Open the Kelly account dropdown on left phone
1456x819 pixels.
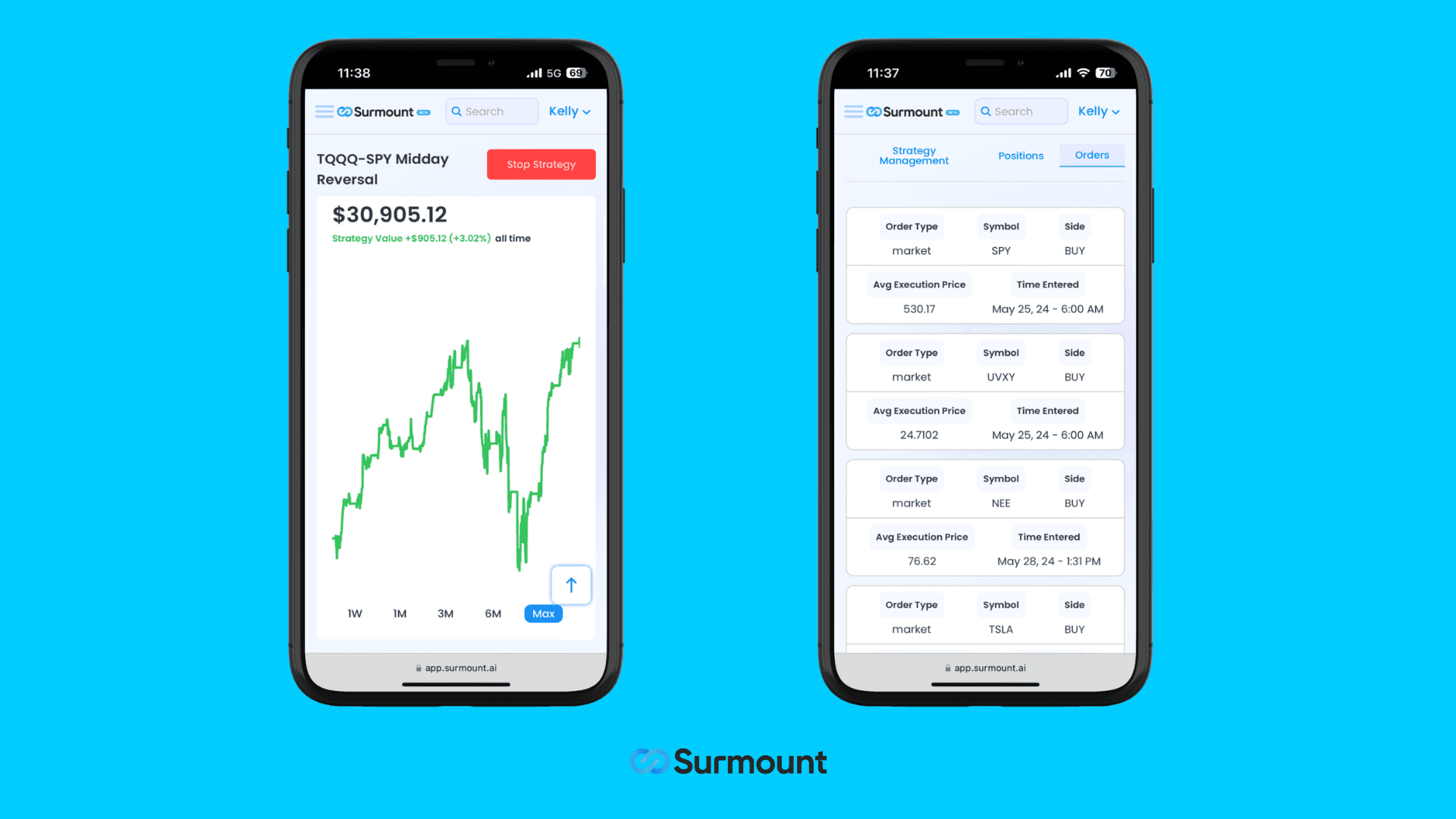(x=570, y=111)
